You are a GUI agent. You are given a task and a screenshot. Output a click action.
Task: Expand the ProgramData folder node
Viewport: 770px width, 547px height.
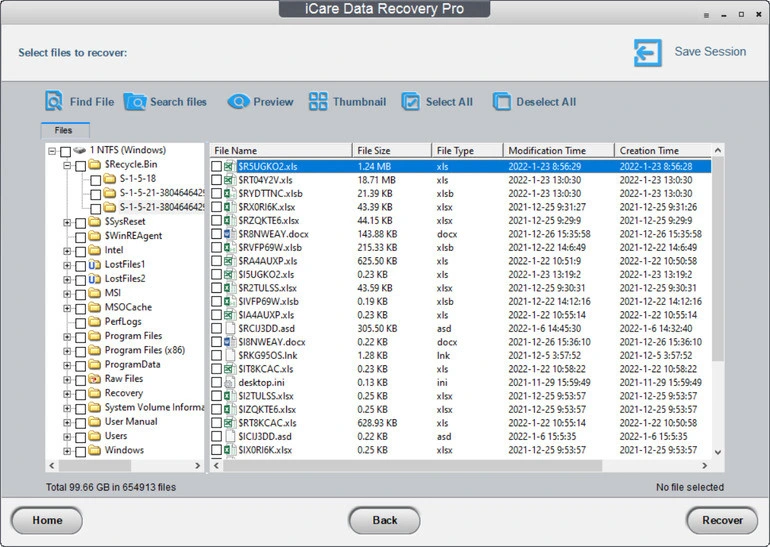[x=67, y=365]
